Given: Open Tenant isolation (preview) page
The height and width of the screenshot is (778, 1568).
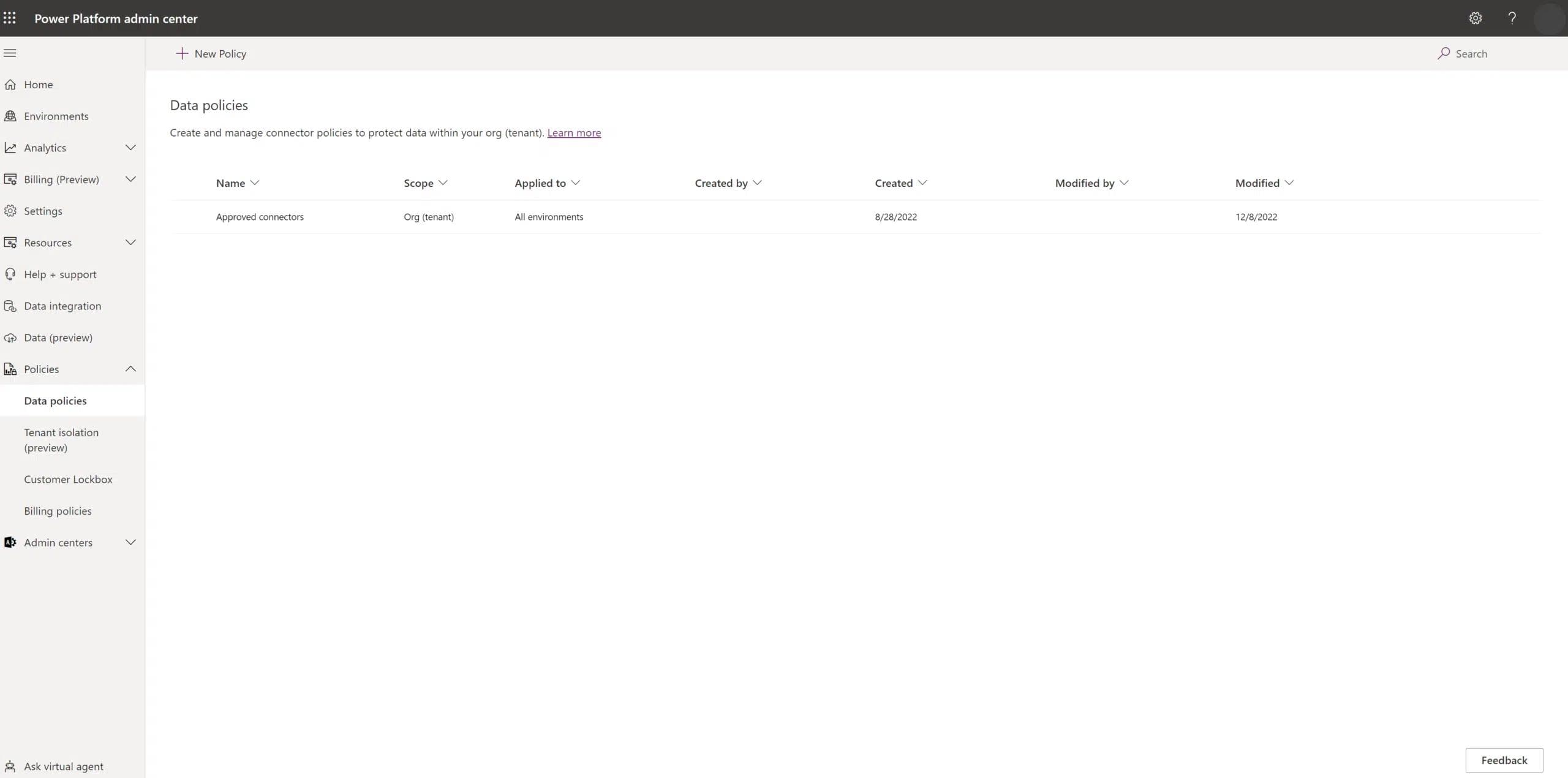Looking at the screenshot, I should pos(61,439).
